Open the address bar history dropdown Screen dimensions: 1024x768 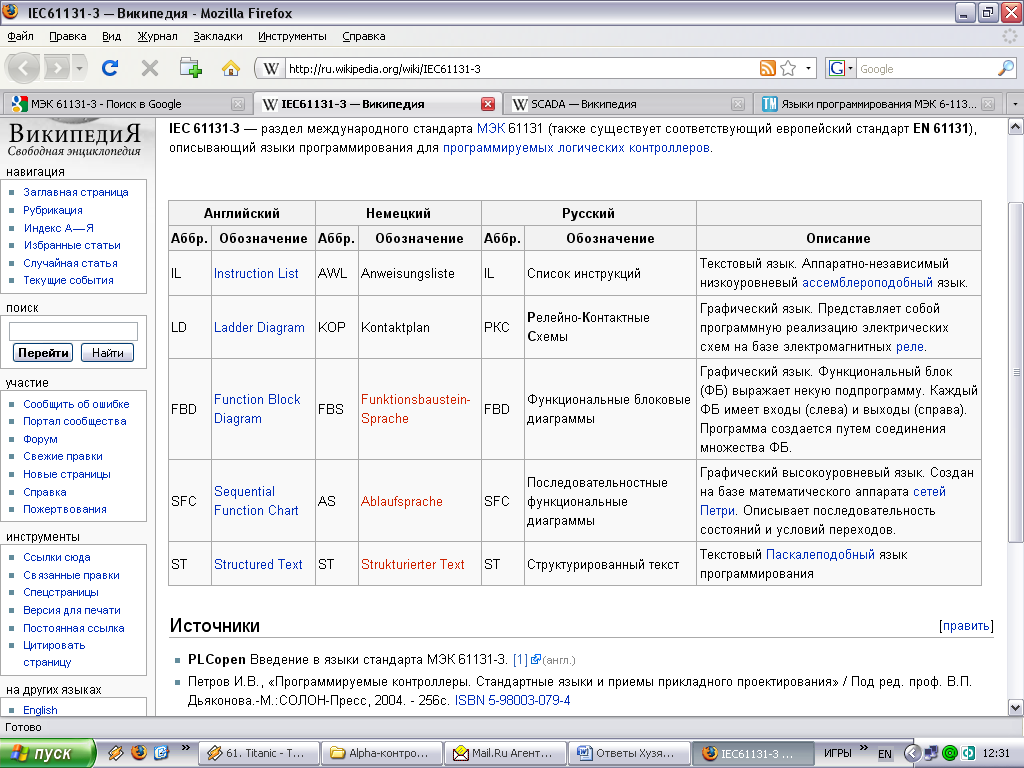point(808,68)
